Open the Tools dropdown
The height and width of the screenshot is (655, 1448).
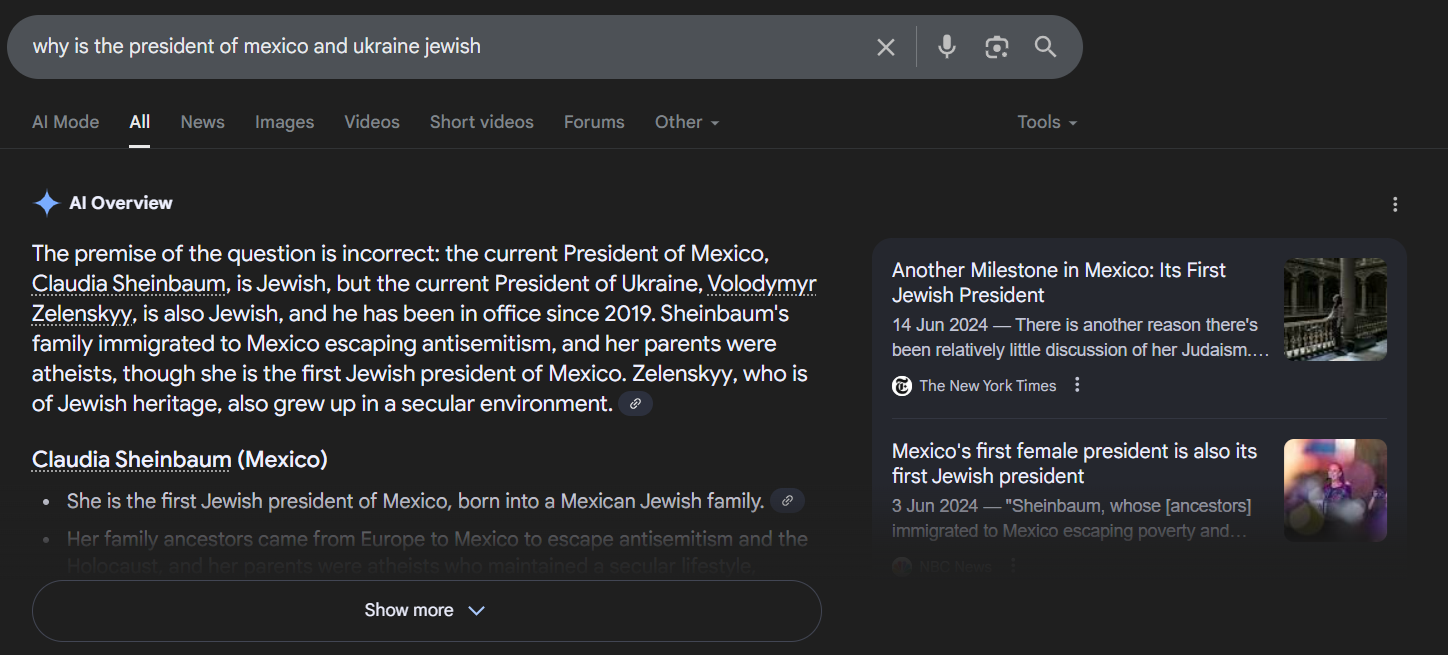pos(1047,122)
